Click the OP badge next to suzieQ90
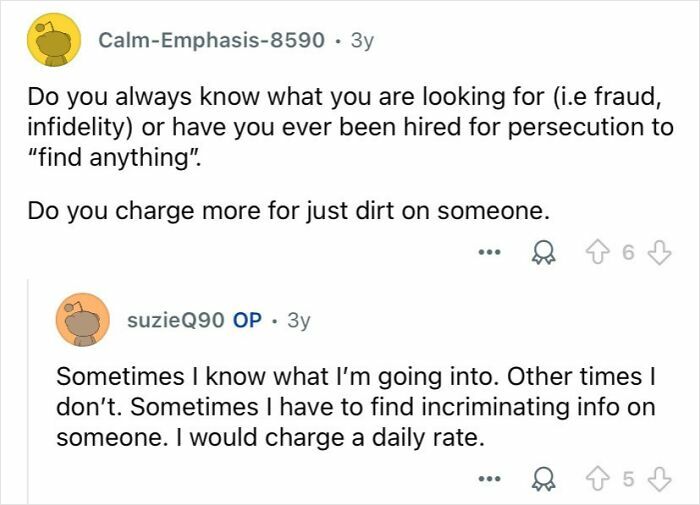The width and height of the screenshot is (700, 505). (x=247, y=320)
